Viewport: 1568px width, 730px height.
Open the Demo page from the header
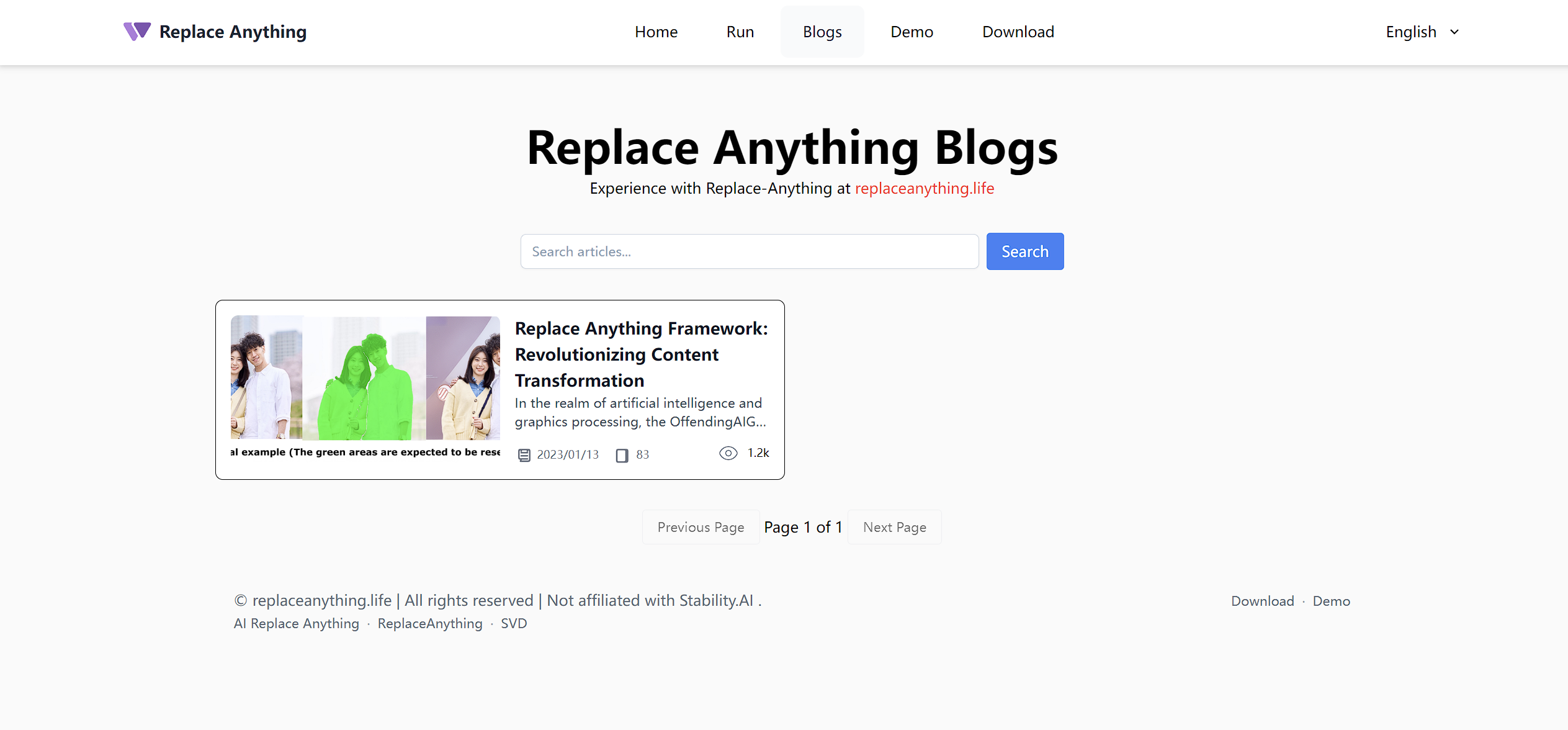pyautogui.click(x=912, y=31)
